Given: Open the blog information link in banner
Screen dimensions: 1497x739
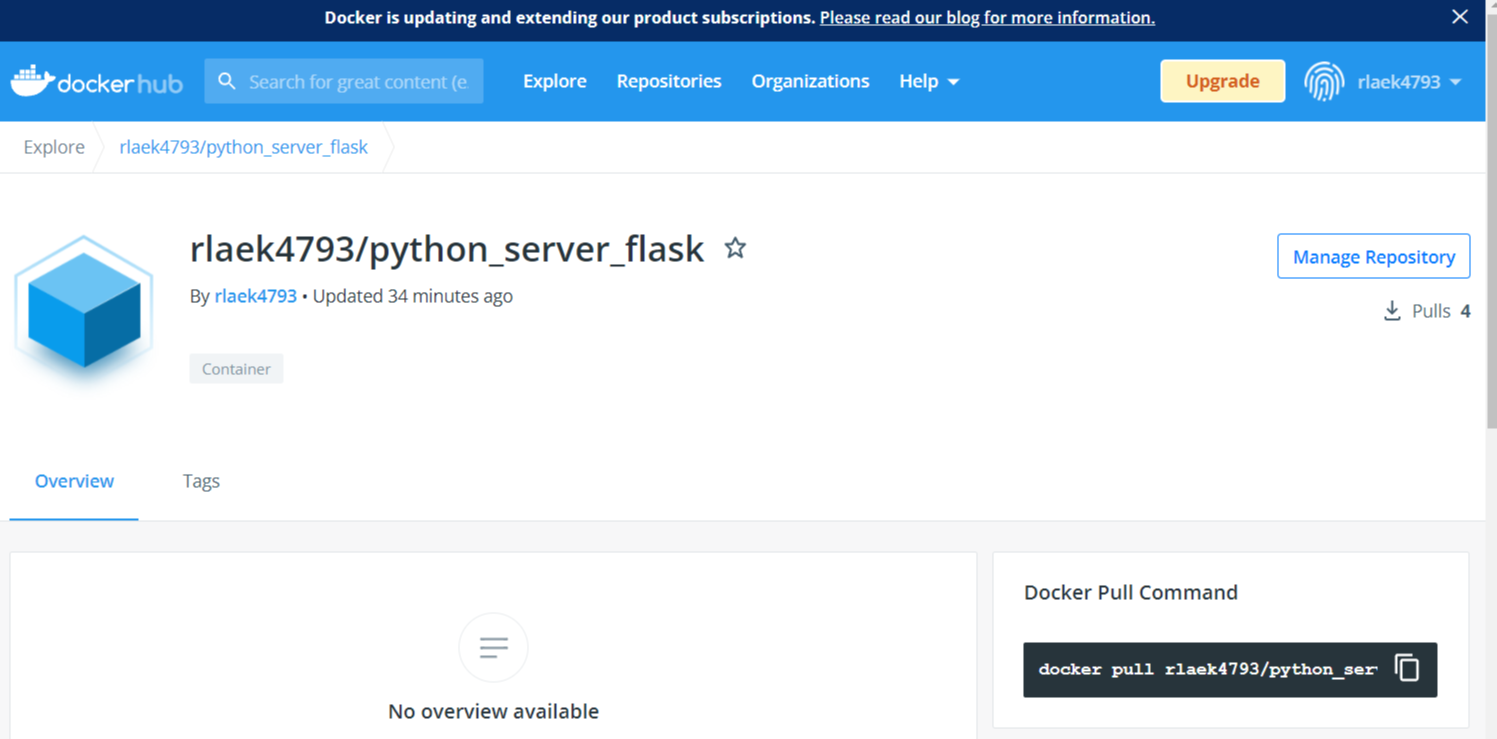Looking at the screenshot, I should (x=987, y=17).
